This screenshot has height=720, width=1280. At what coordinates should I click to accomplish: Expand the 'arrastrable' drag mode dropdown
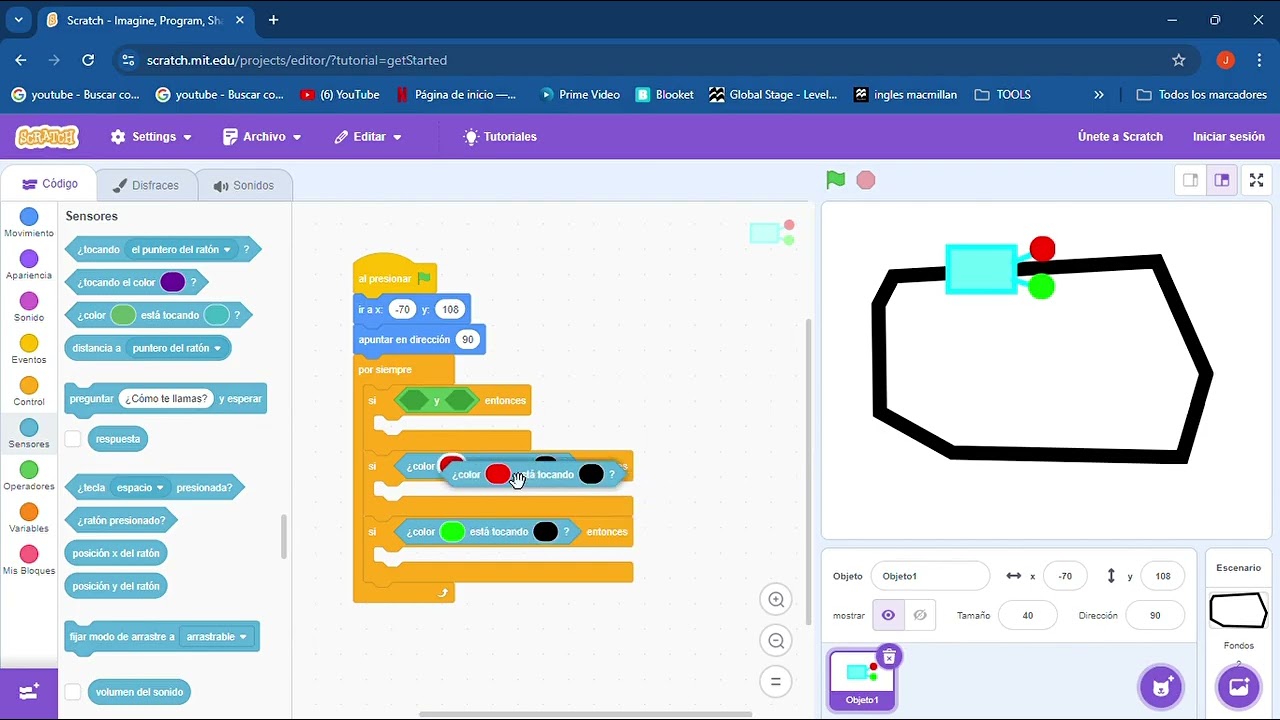click(216, 637)
